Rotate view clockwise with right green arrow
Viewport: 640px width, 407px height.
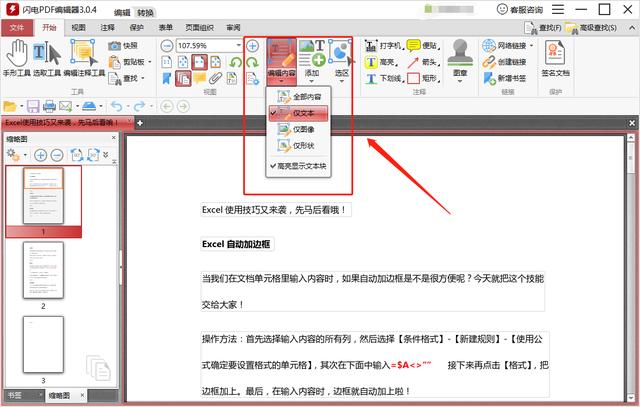click(x=252, y=62)
